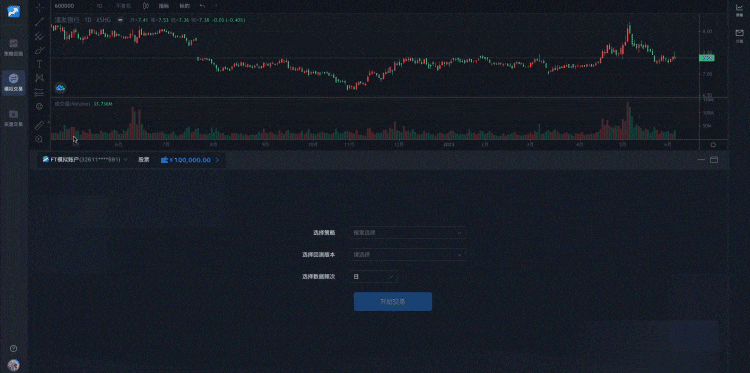Open the strategy backtest sidebar item (策略回测)

click(13, 47)
